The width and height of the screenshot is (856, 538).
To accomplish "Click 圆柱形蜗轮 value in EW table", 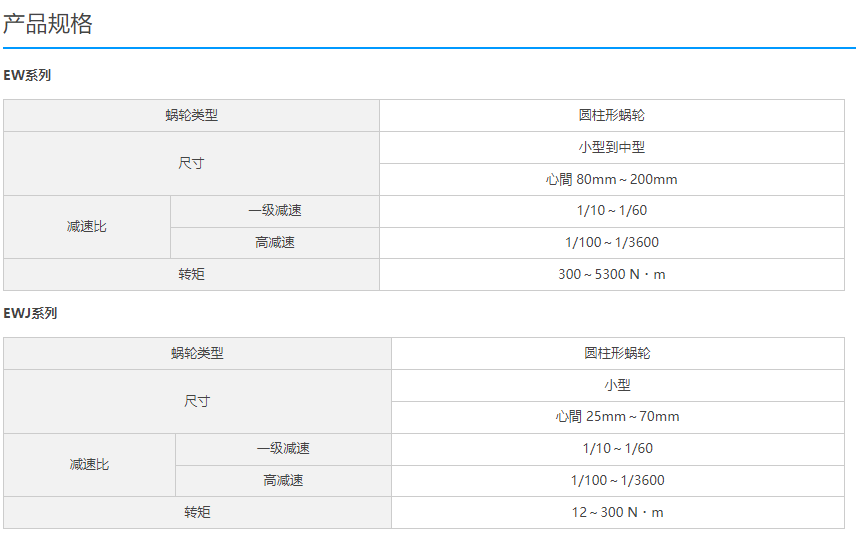I will click(612, 115).
